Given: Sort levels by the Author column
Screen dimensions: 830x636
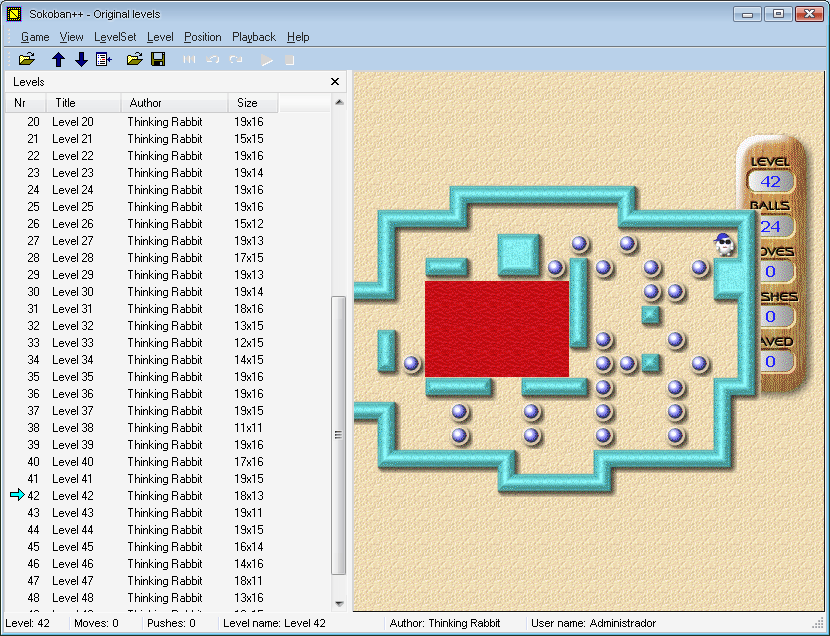Looking at the screenshot, I should coord(148,102).
